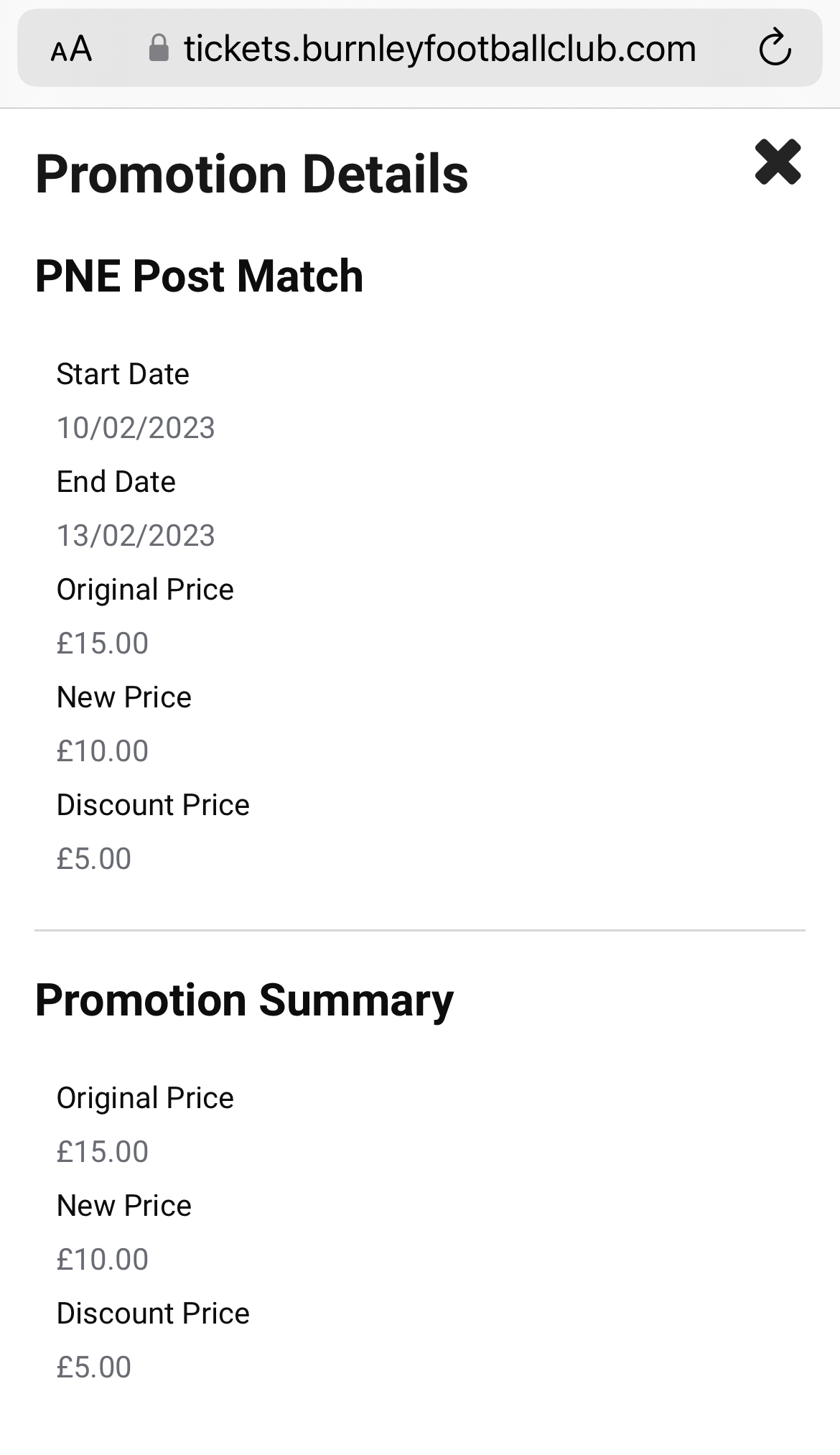
Task: Click the £15.00 value under PNE Post Match
Action: pyautogui.click(x=102, y=643)
